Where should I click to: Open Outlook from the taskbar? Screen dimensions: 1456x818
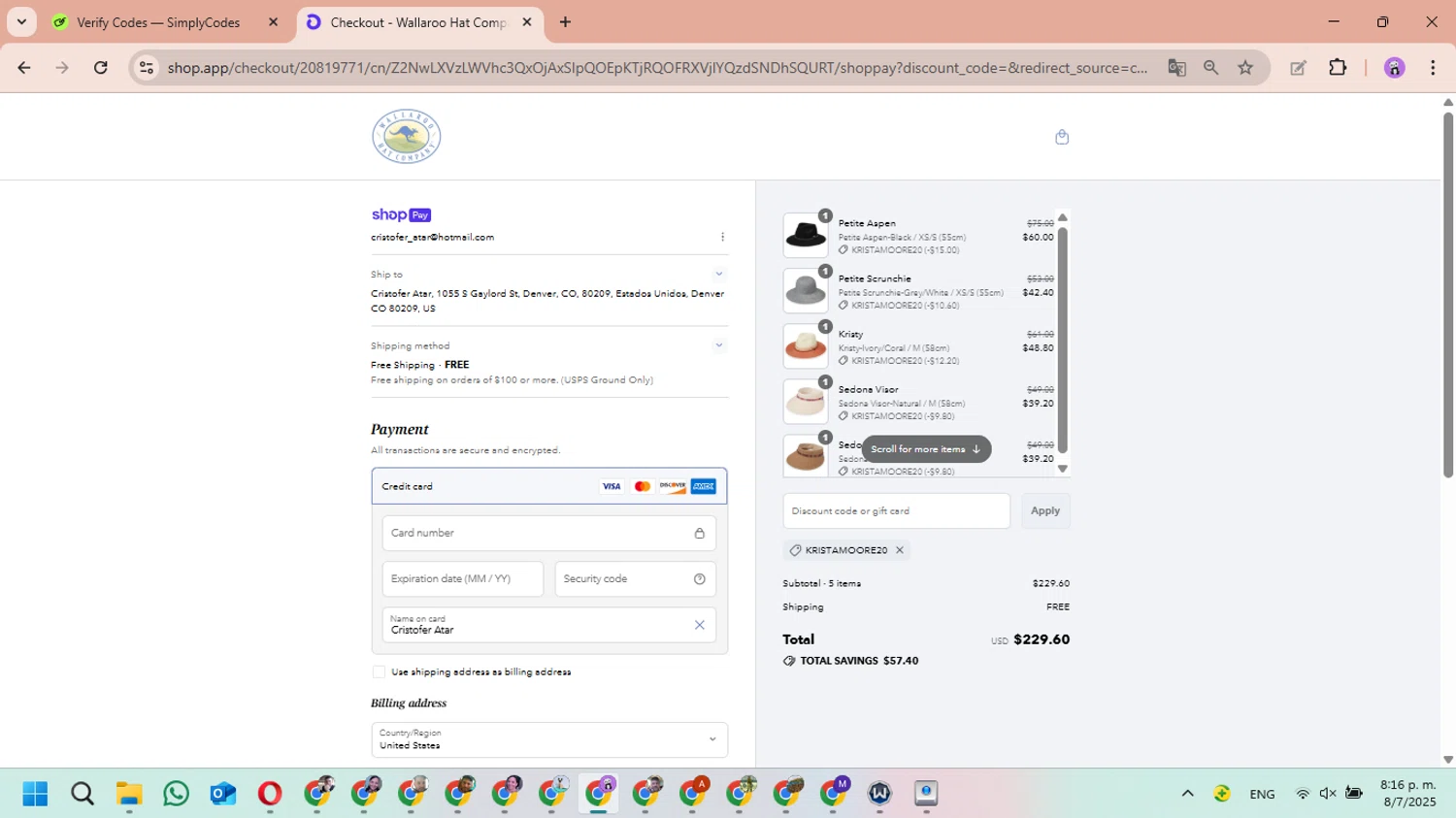[223, 794]
